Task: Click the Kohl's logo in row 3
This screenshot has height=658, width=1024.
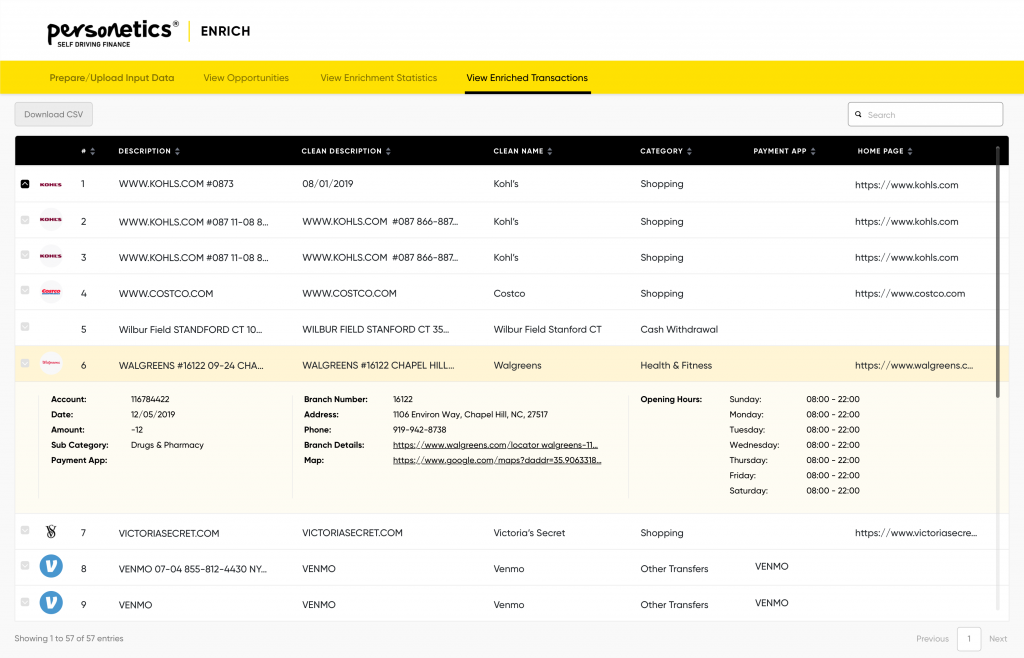Action: [x=51, y=256]
